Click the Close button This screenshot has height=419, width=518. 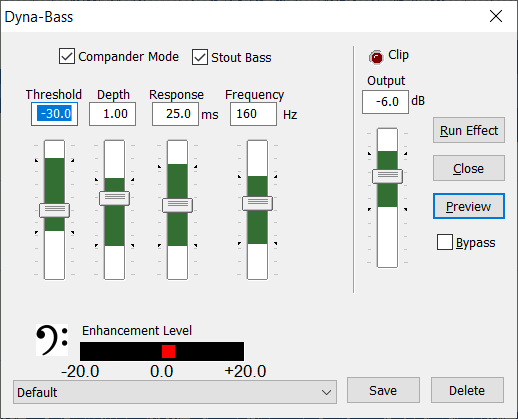point(469,168)
